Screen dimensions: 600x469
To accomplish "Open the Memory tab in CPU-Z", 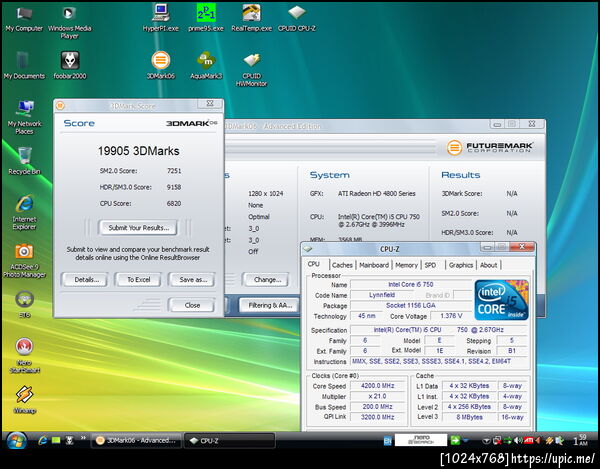I will point(406,265).
